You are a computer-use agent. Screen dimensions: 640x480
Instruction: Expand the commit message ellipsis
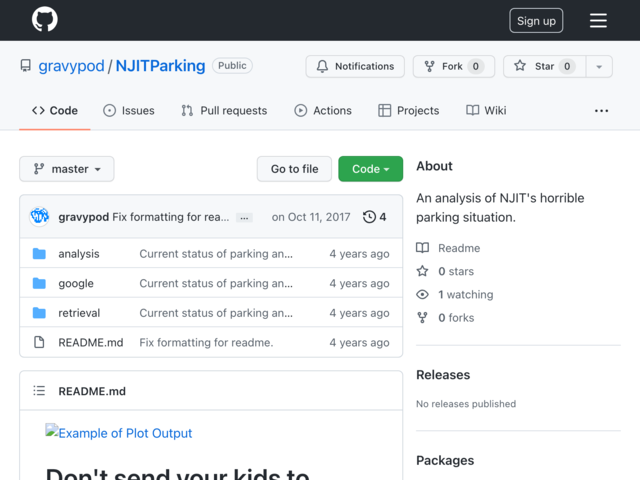pos(244,218)
